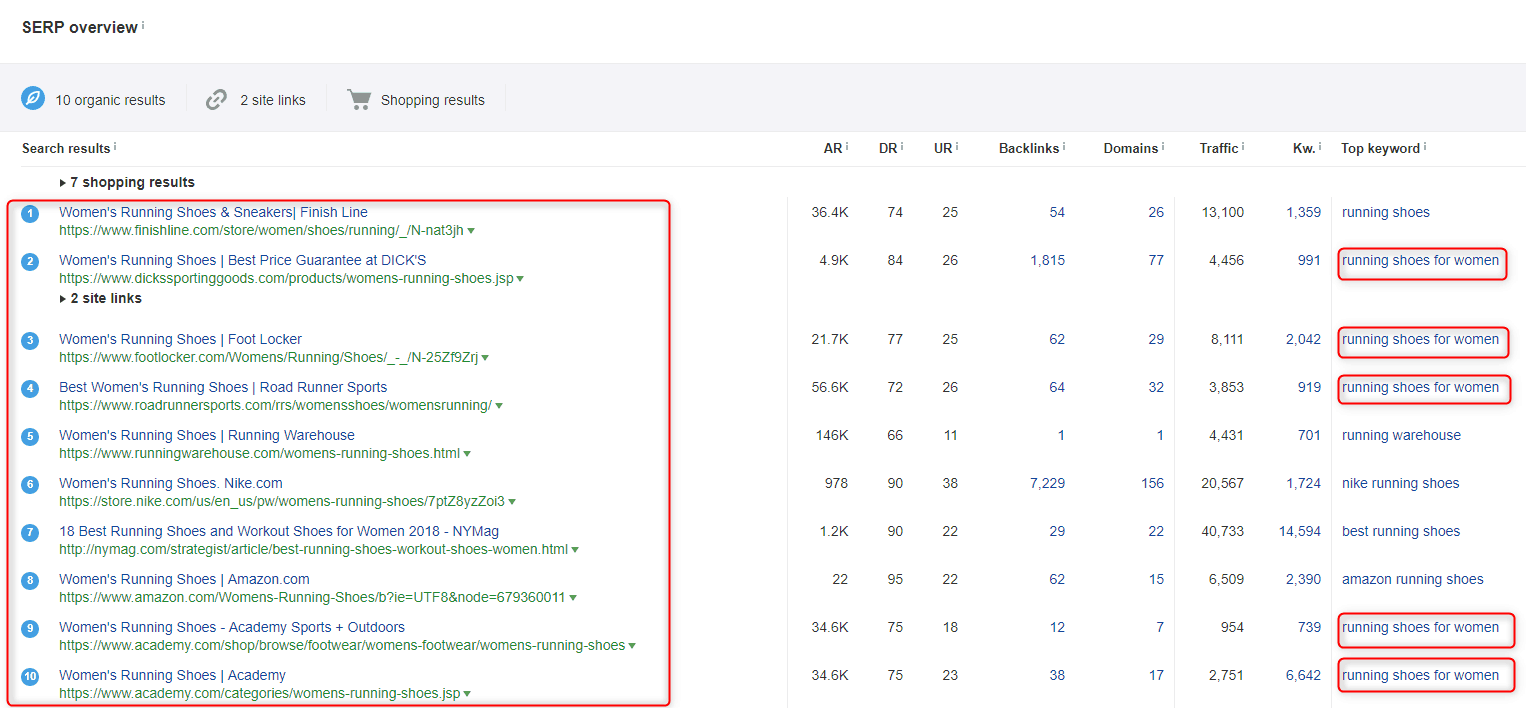Image resolution: width=1526 pixels, height=708 pixels.
Task: Click position badge 1 for Finish Line
Action: [30, 213]
